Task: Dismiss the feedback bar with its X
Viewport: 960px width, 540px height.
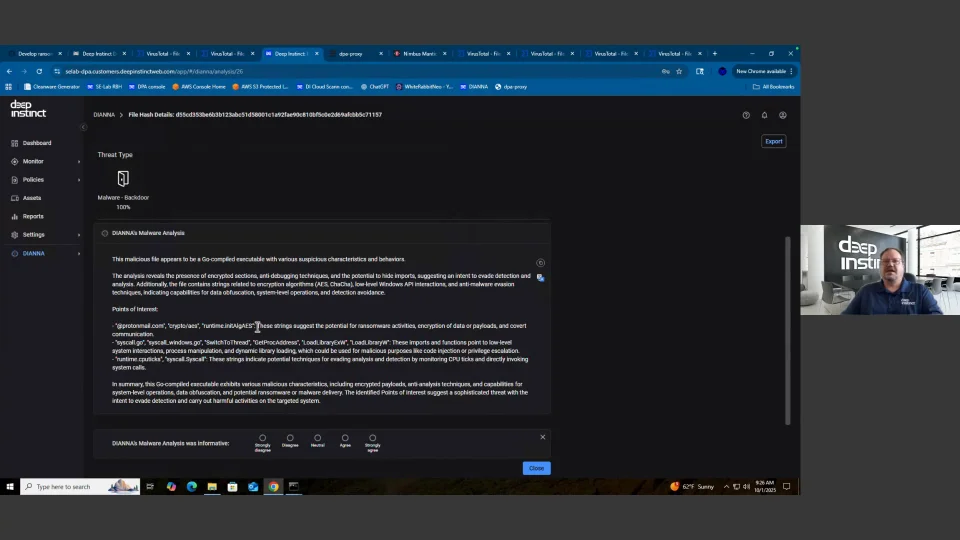Action: coord(542,437)
